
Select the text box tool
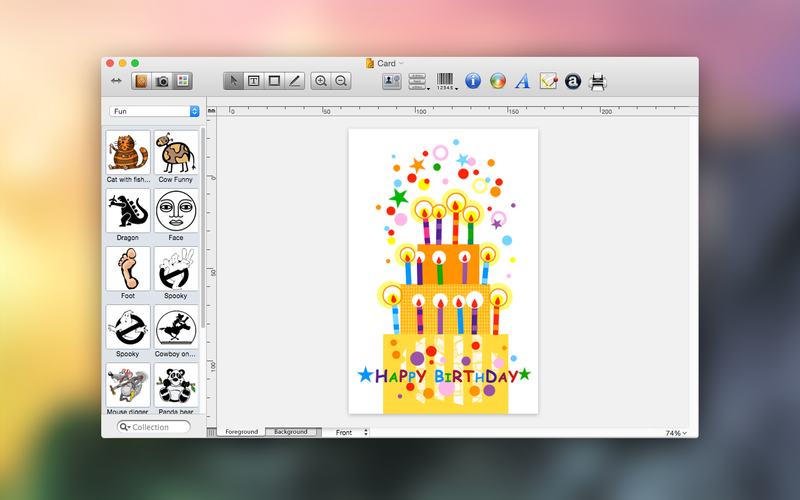point(254,81)
